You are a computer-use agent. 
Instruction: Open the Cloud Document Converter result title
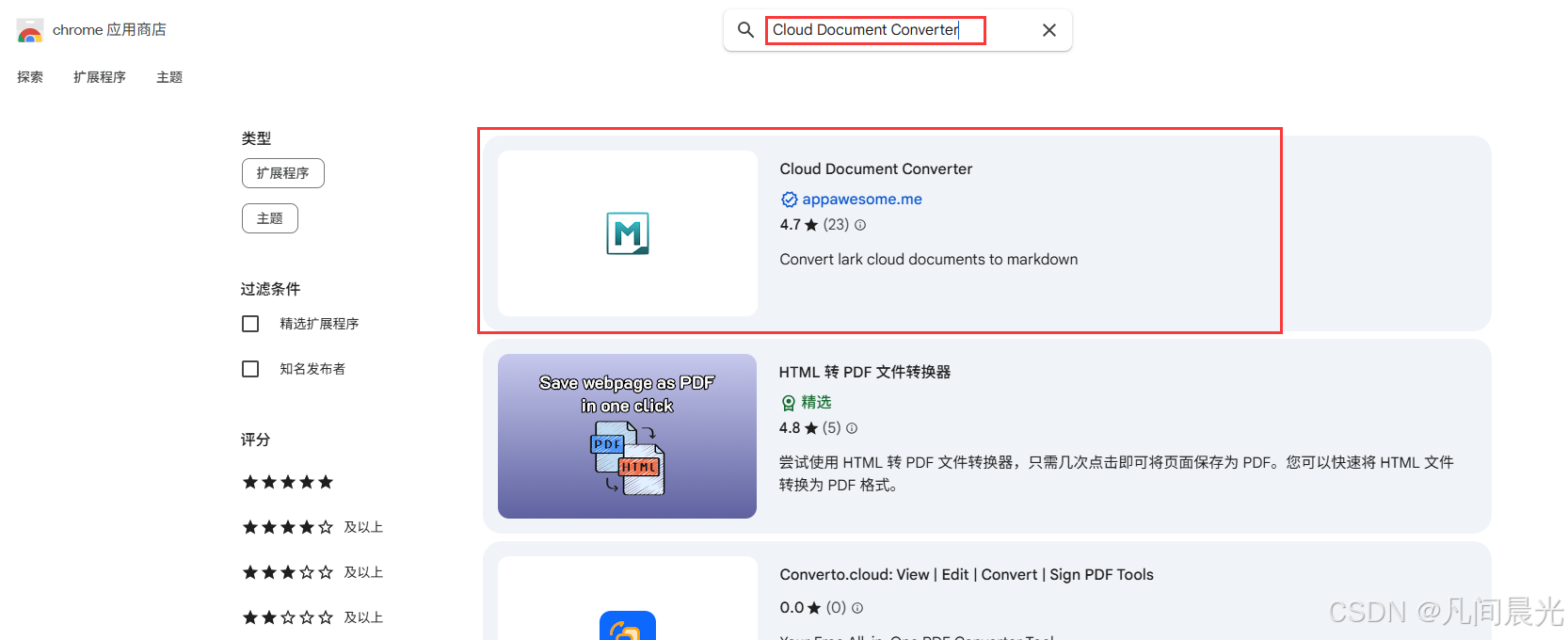point(876,169)
